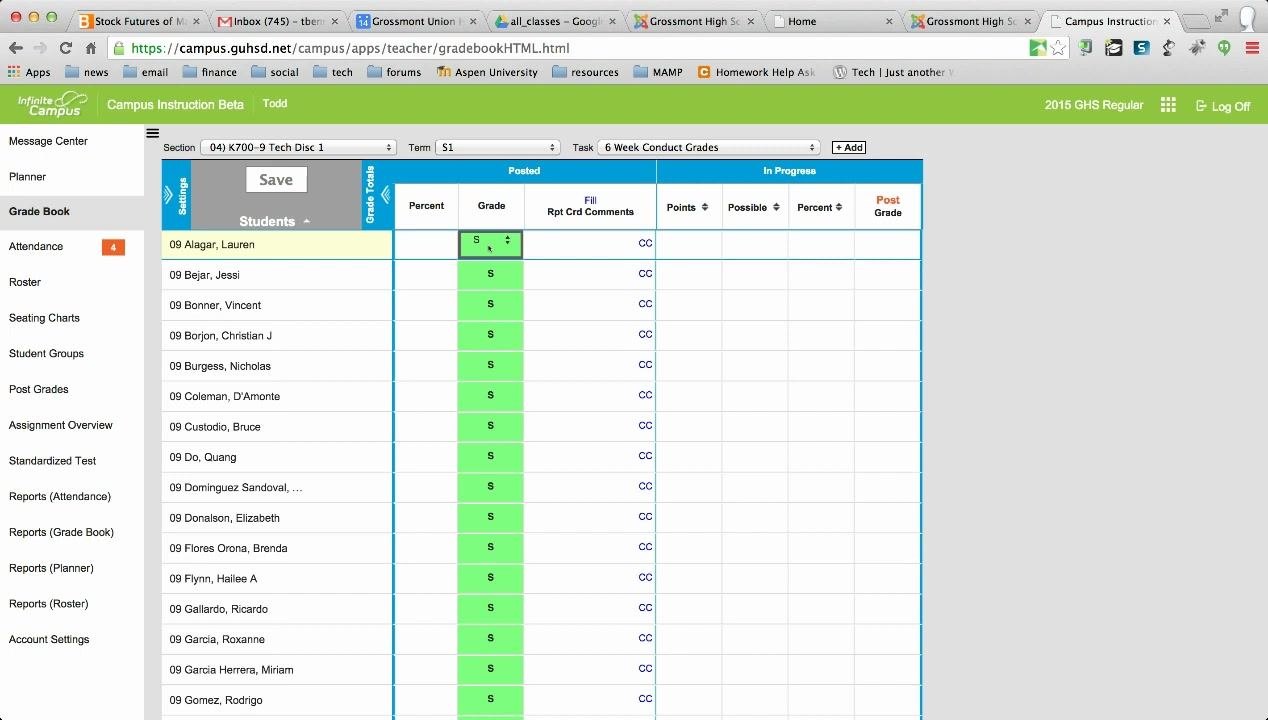Open the app switcher grid icon
The image size is (1268, 720).
point(1168,105)
